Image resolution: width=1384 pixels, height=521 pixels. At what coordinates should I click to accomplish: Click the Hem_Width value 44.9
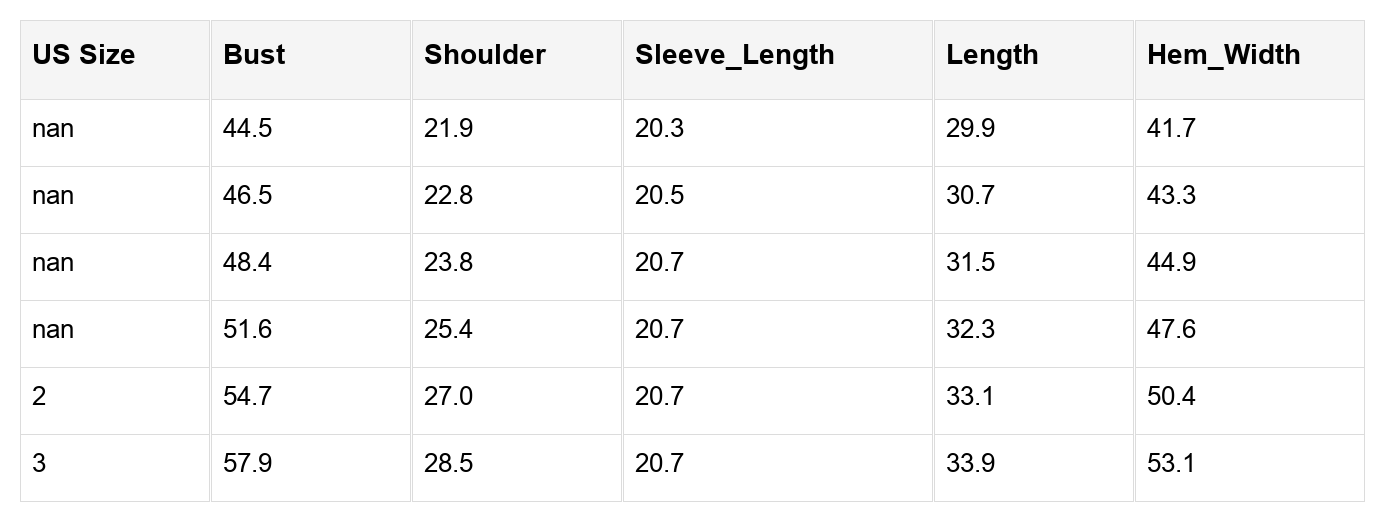[x=1171, y=263]
